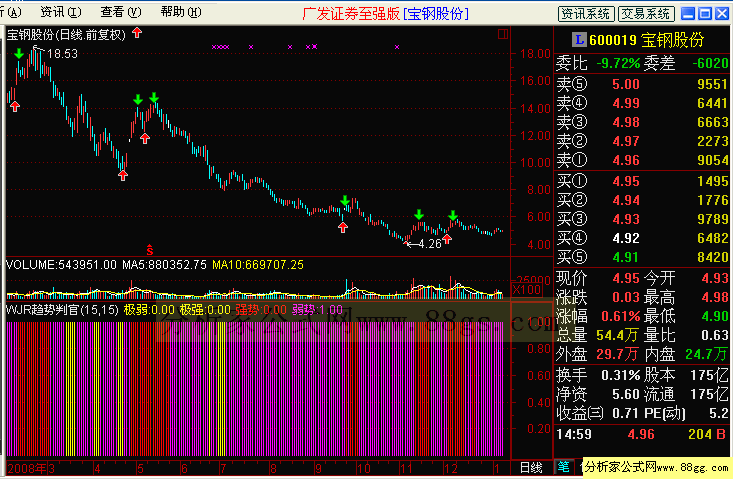This screenshot has height=479, width=733.
Task: Click the yellow MA10:669707.25 label
Action: (x=258, y=265)
